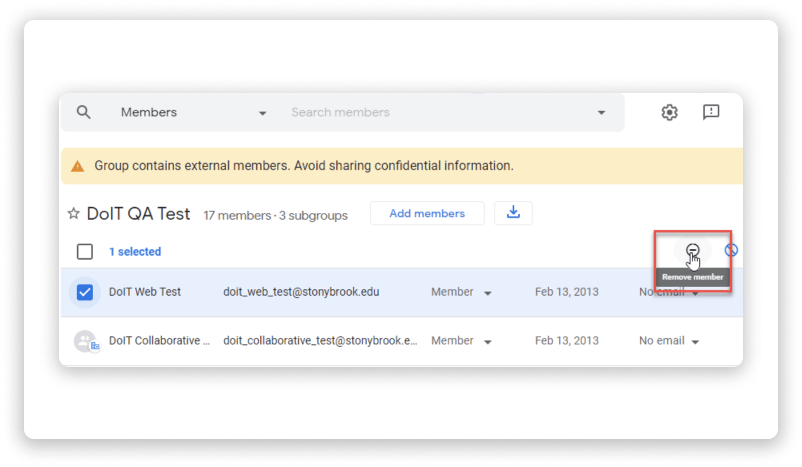Image resolution: width=802 pixels, height=467 pixels.
Task: Star the DoIT QA Test group
Action: click(73, 214)
